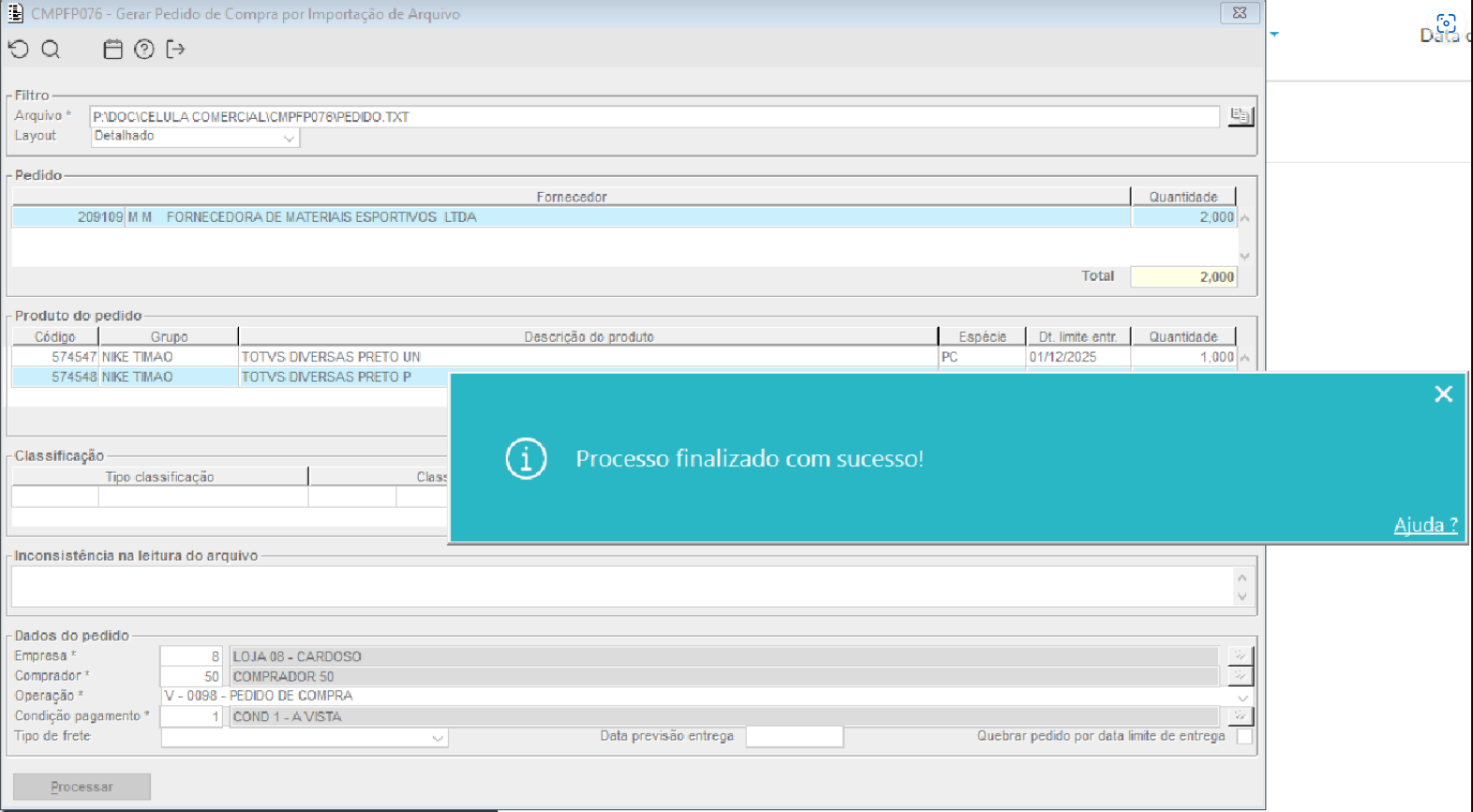Click the Tipo classificação column header

(159, 477)
